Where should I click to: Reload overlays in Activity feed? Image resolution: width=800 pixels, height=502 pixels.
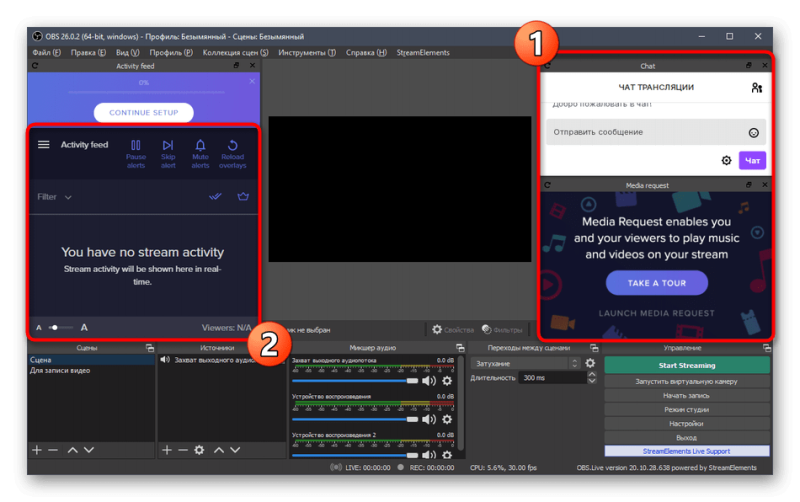(x=233, y=154)
